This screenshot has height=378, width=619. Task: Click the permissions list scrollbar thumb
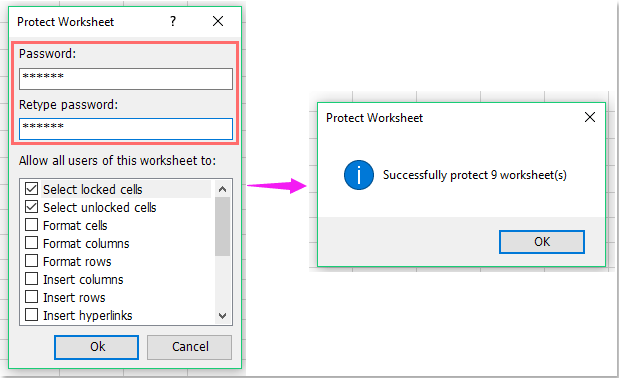(223, 226)
